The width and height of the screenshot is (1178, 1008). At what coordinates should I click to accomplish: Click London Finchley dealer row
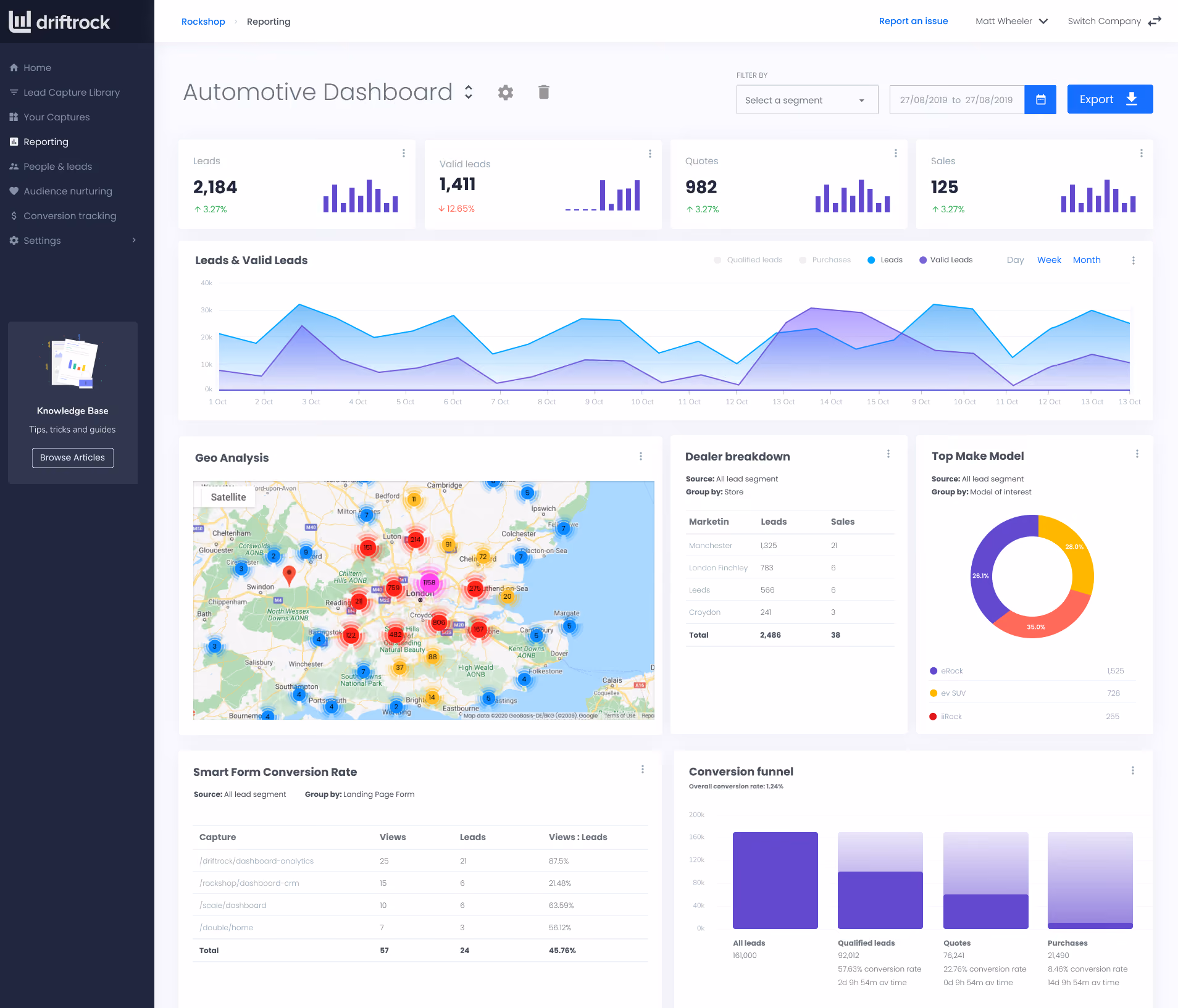pyautogui.click(x=790, y=568)
